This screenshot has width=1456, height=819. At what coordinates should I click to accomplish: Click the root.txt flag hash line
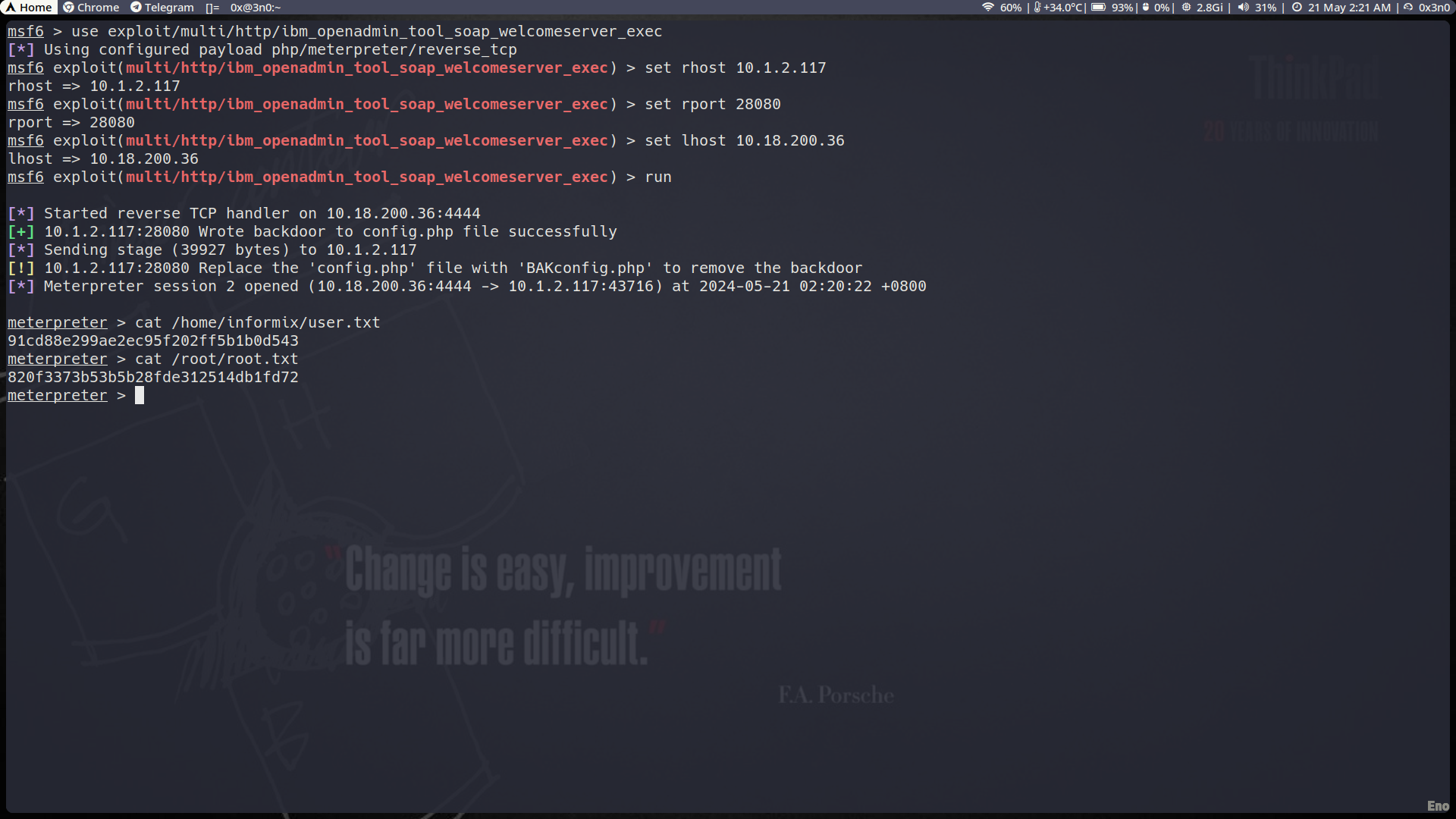pyautogui.click(x=153, y=378)
